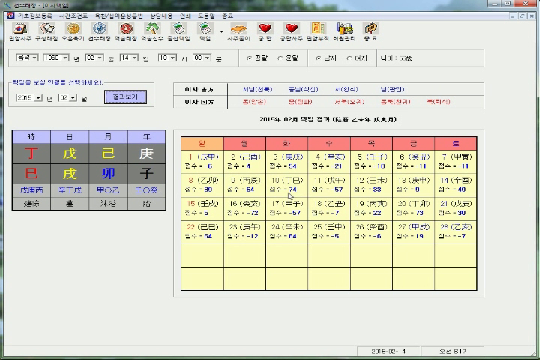Open the 도움말 help menu
540x360 pixels.
click(x=206, y=16)
